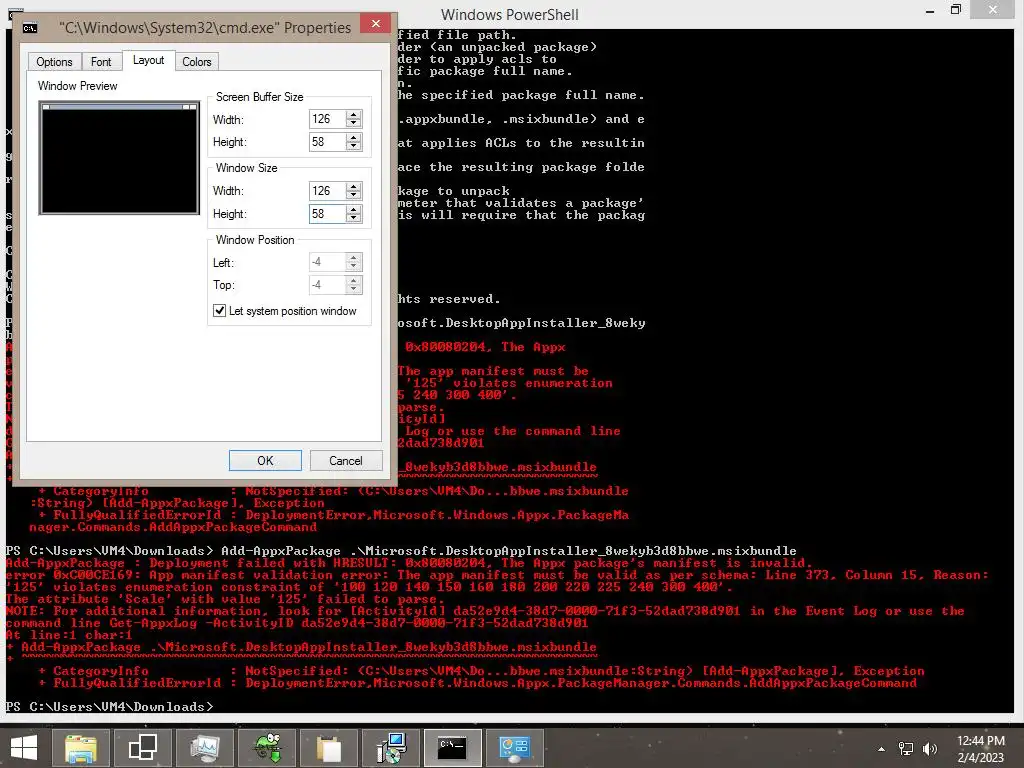Increase Window Size Height
Image resolution: width=1024 pixels, height=768 pixels.
[353, 209]
